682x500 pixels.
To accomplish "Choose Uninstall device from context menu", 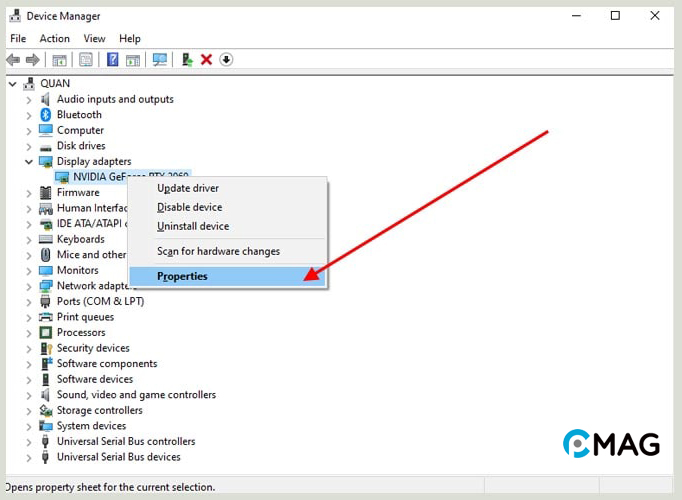I will [x=227, y=226].
